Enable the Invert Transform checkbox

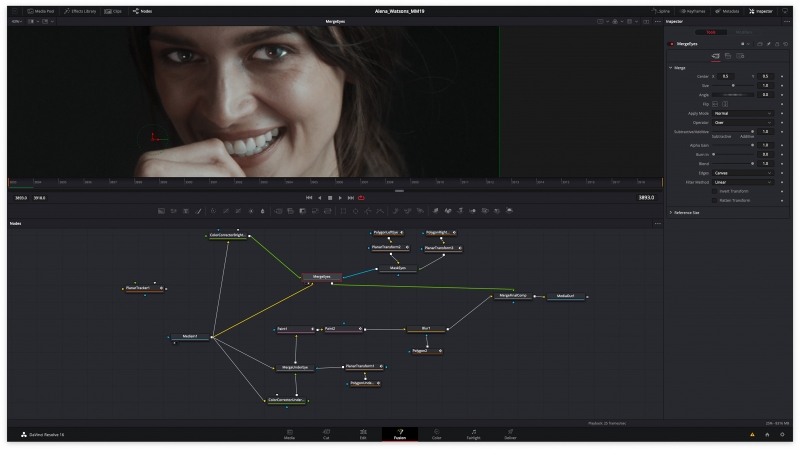[x=714, y=190]
